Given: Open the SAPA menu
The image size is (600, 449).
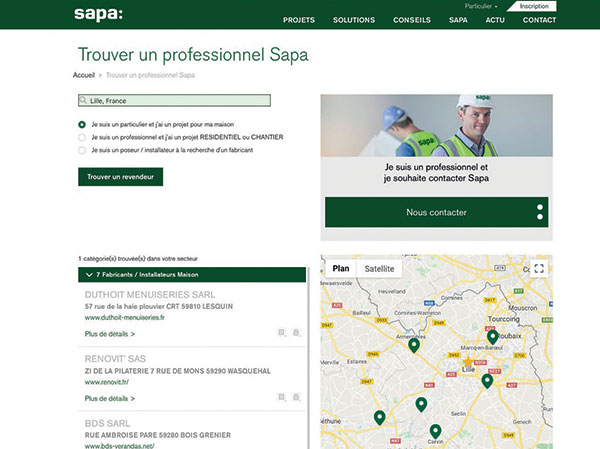Looking at the screenshot, I should (458, 20).
